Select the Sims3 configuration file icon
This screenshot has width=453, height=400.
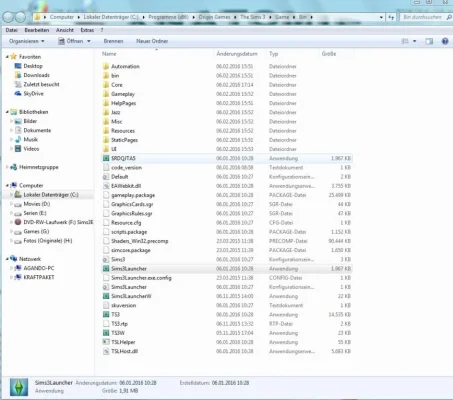[x=106, y=259]
